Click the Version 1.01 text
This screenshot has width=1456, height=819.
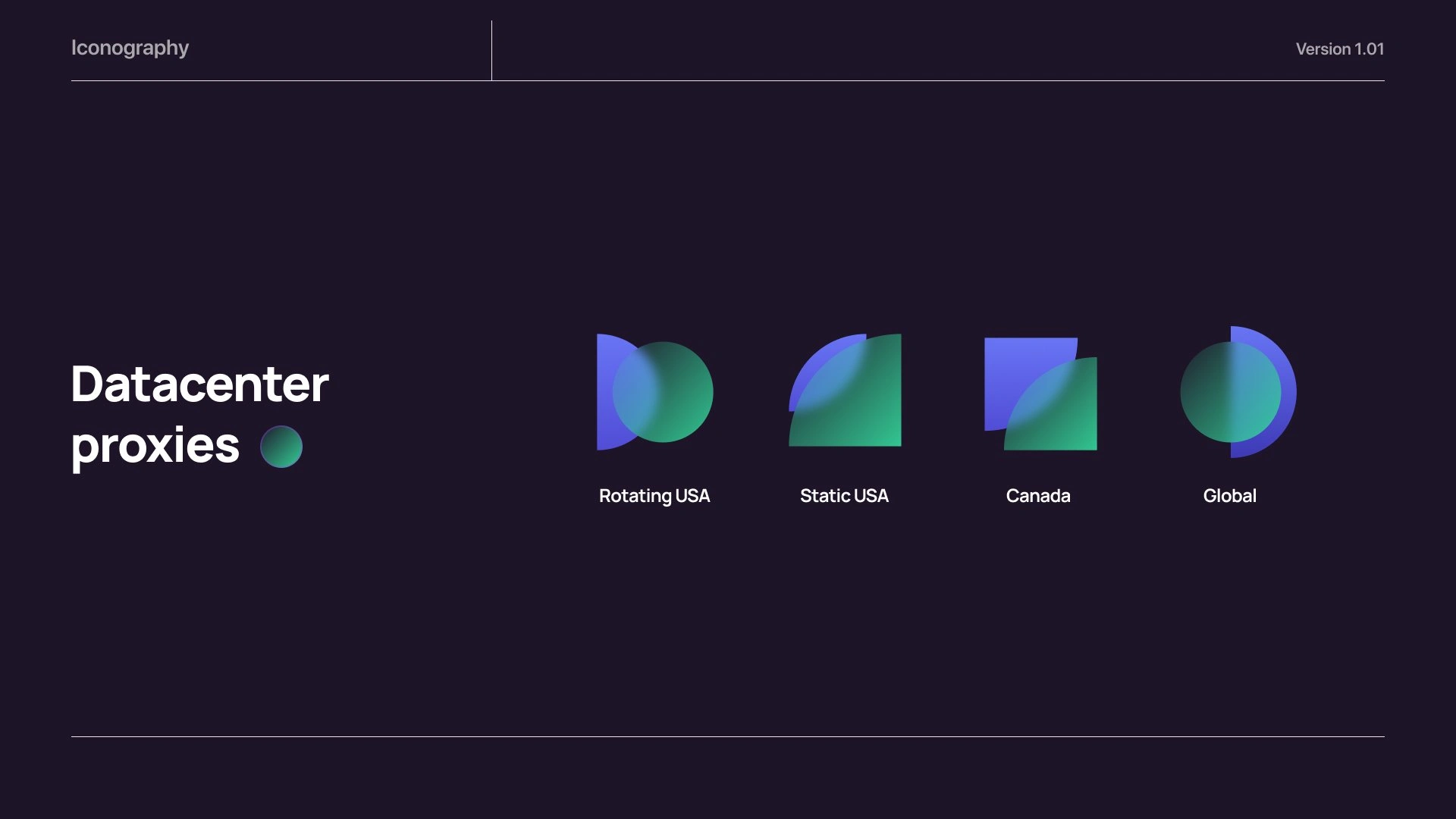pos(1339,49)
